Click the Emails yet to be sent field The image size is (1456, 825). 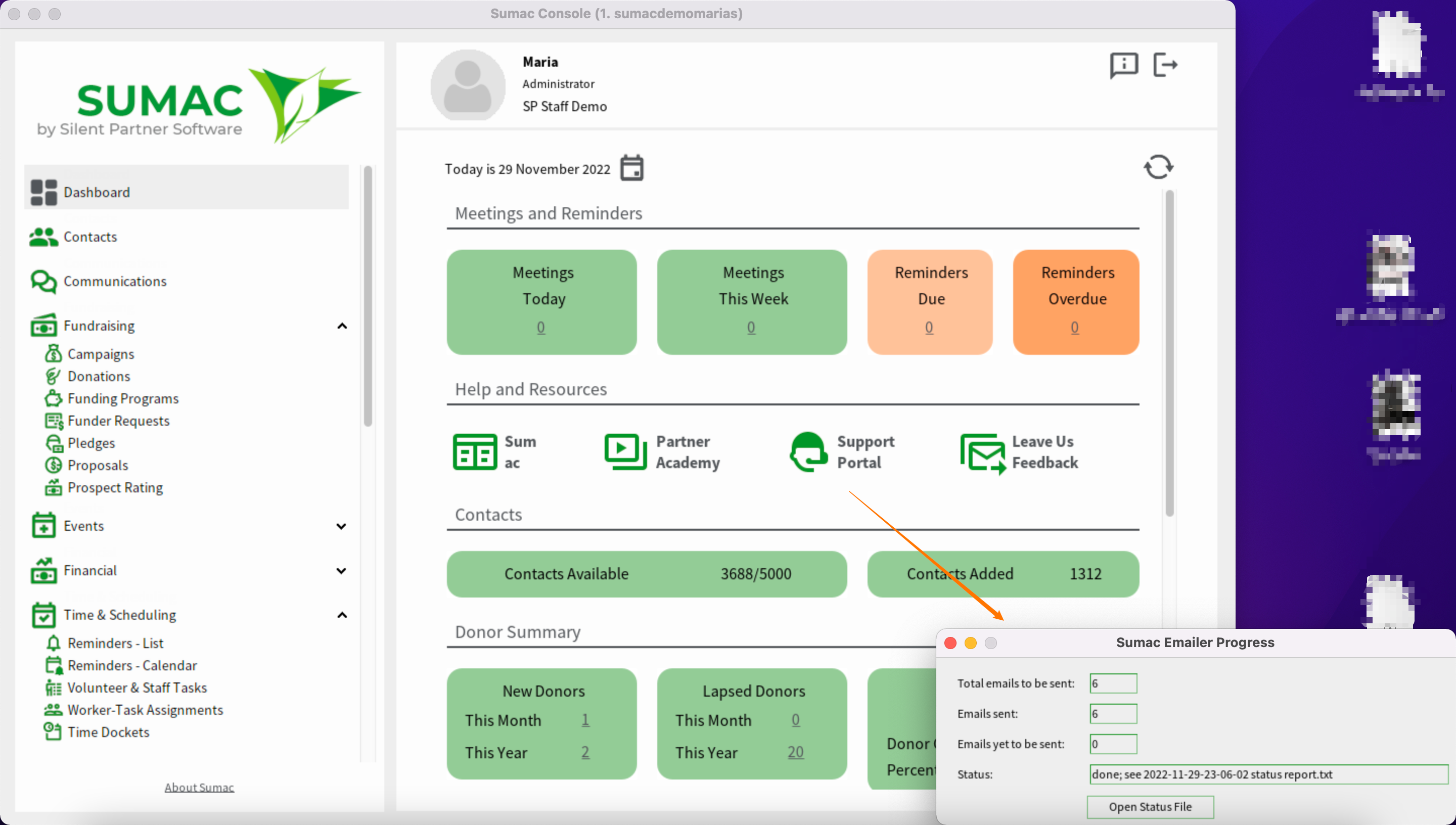(x=1113, y=744)
